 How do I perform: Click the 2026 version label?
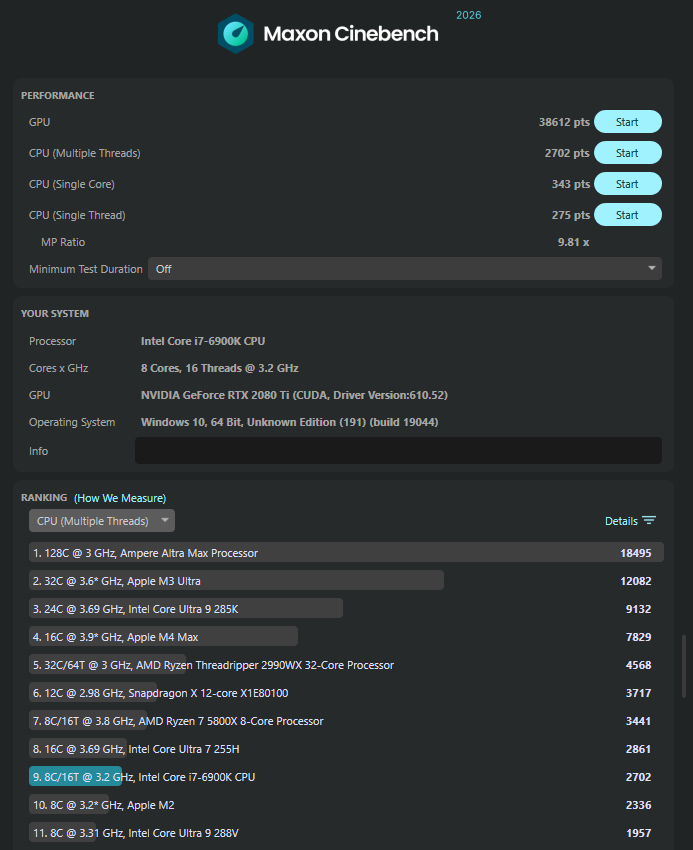[469, 15]
